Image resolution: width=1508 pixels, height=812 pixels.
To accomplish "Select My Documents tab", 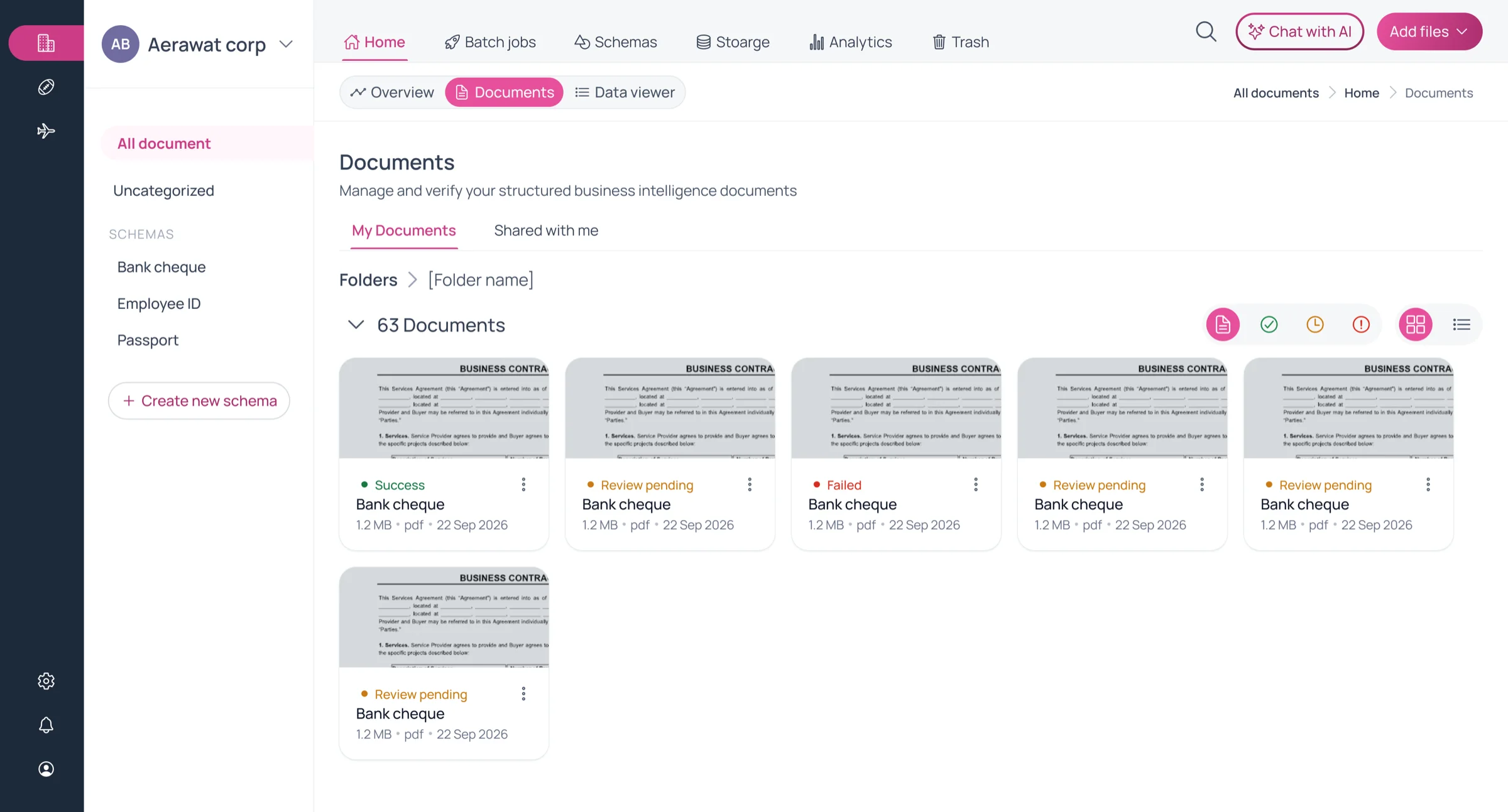I will 404,230.
